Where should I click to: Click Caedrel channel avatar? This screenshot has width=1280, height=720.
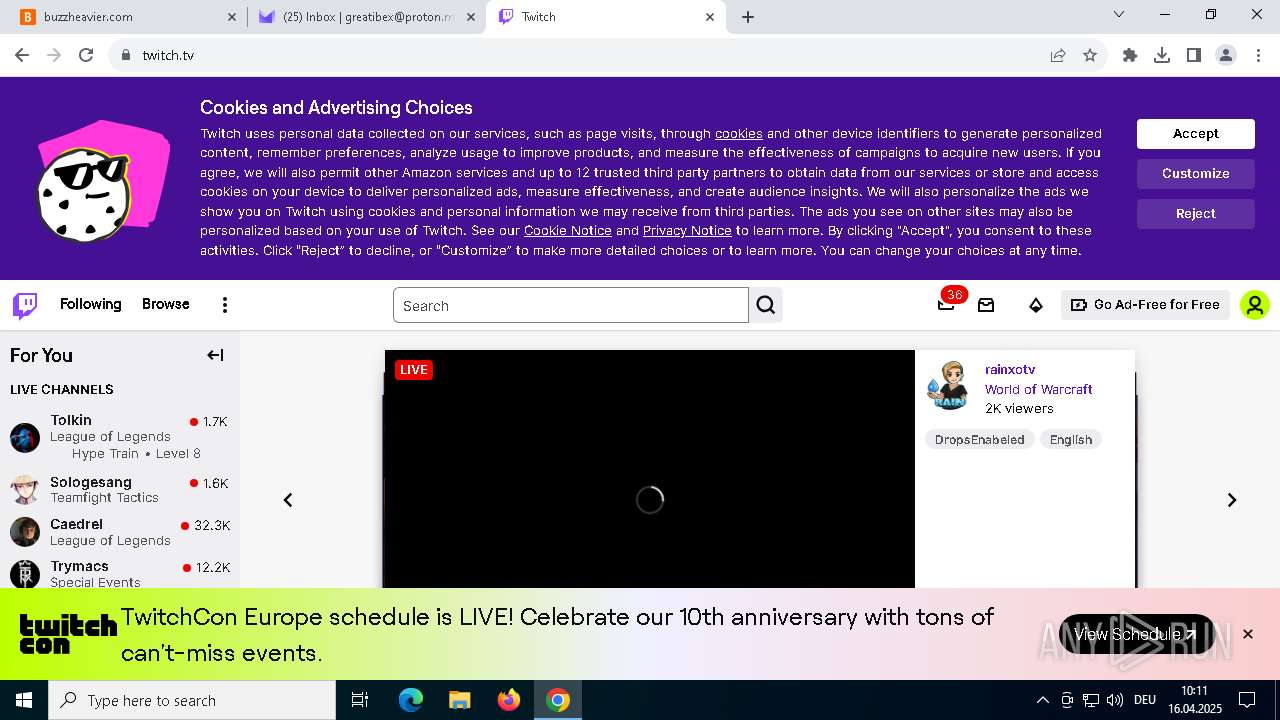click(x=25, y=532)
